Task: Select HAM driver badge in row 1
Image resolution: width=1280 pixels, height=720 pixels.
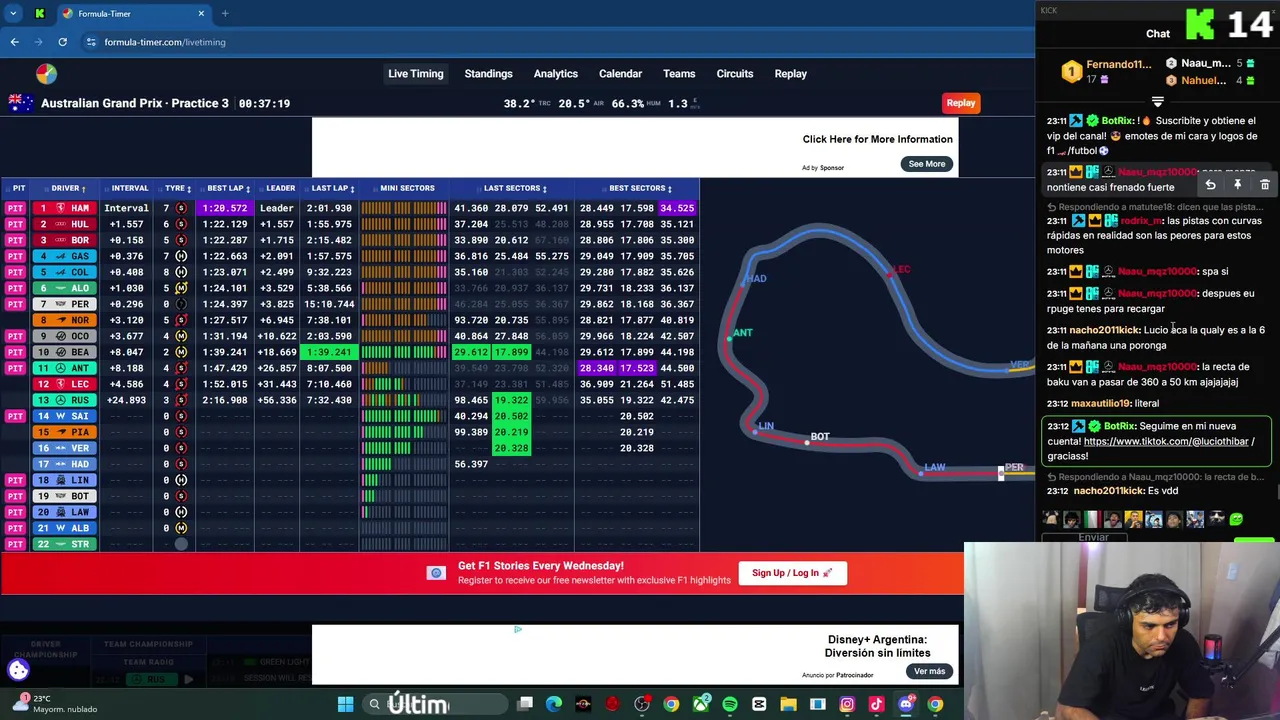Action: [65, 208]
